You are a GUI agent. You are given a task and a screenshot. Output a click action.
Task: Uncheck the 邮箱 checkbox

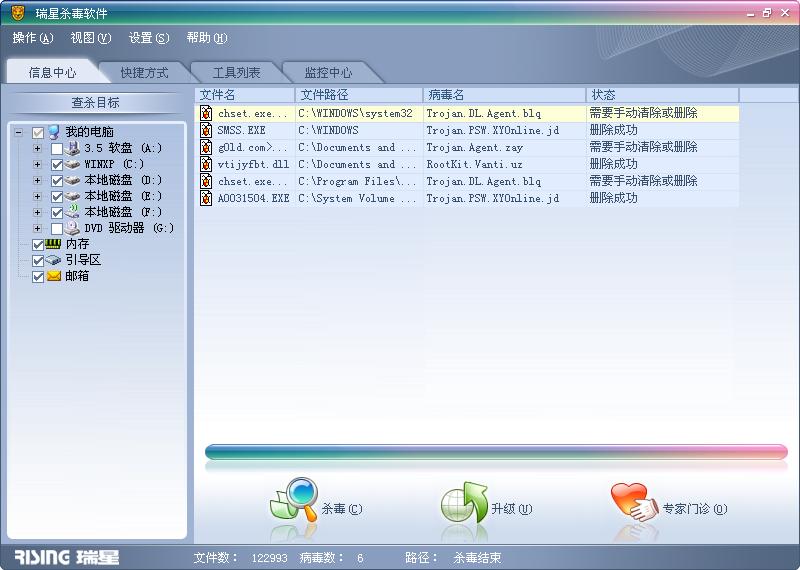38,277
